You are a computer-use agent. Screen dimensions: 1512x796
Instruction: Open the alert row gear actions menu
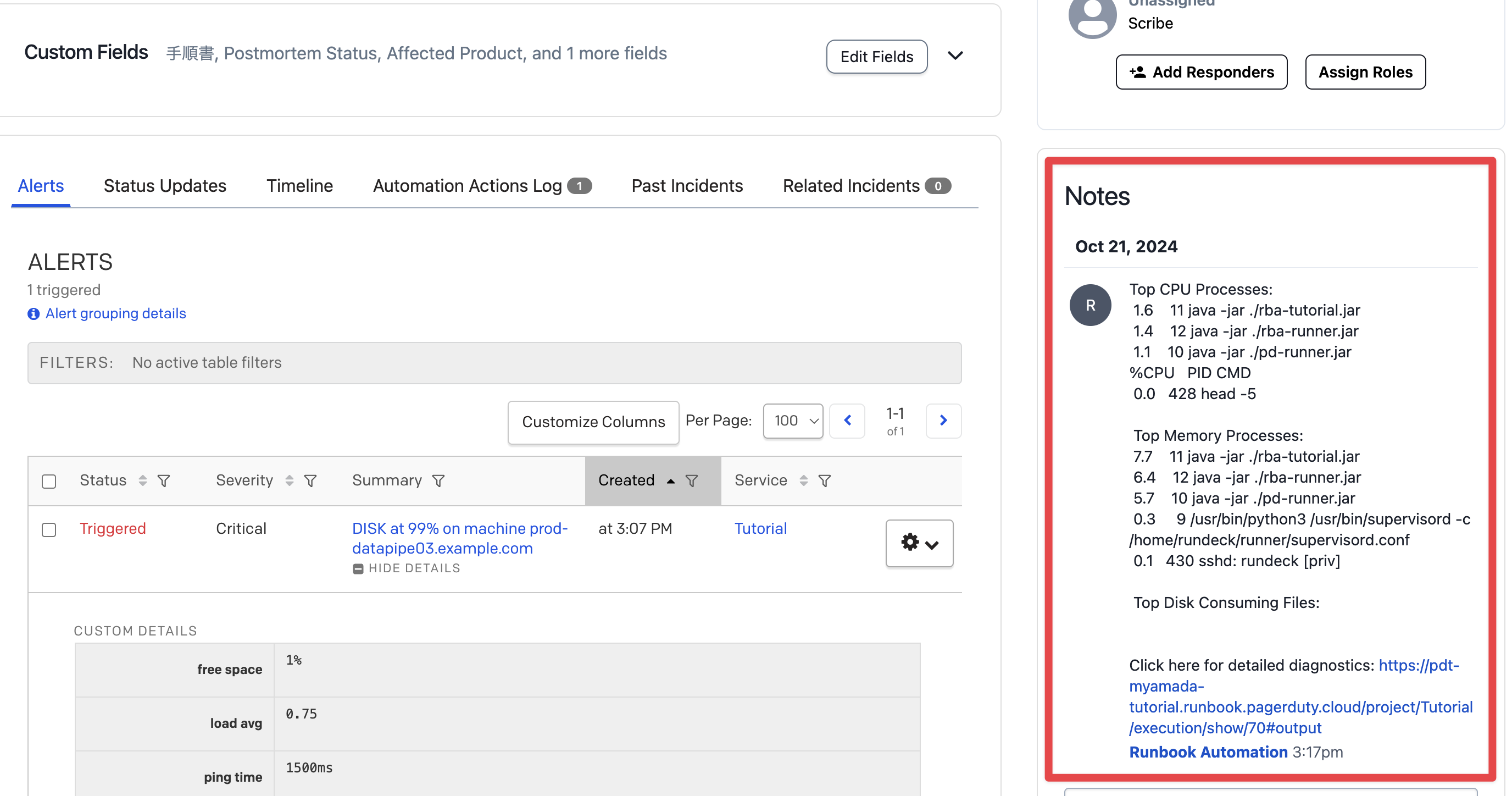click(x=919, y=543)
